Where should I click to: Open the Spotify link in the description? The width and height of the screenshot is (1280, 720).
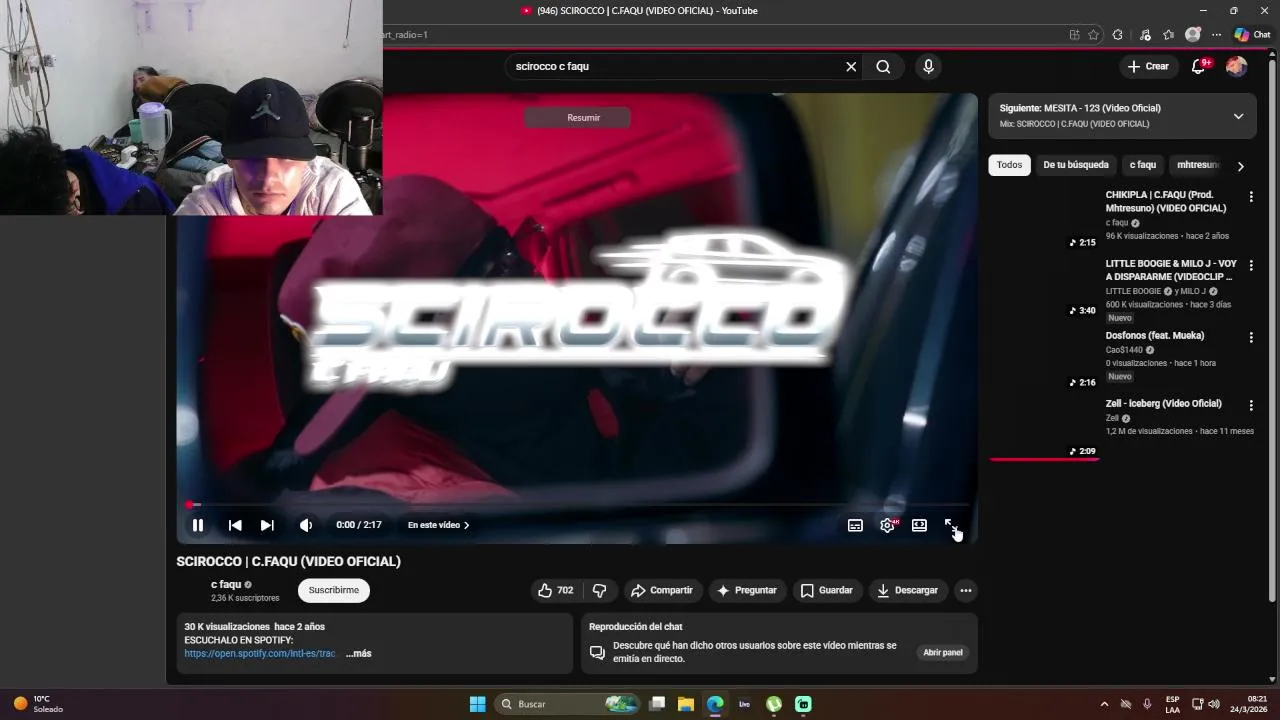tap(260, 654)
